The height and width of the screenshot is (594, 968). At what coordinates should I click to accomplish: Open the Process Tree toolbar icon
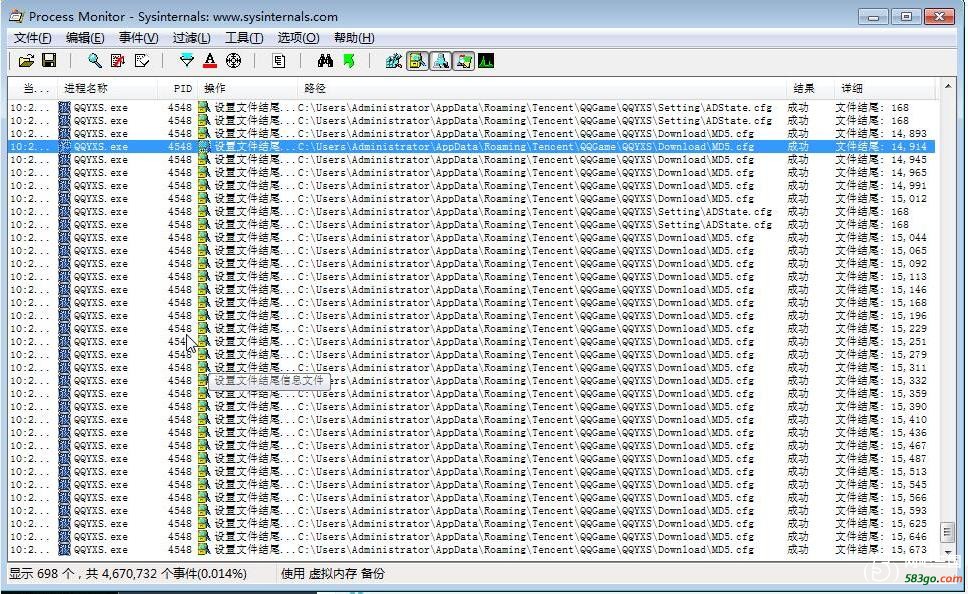[278, 61]
